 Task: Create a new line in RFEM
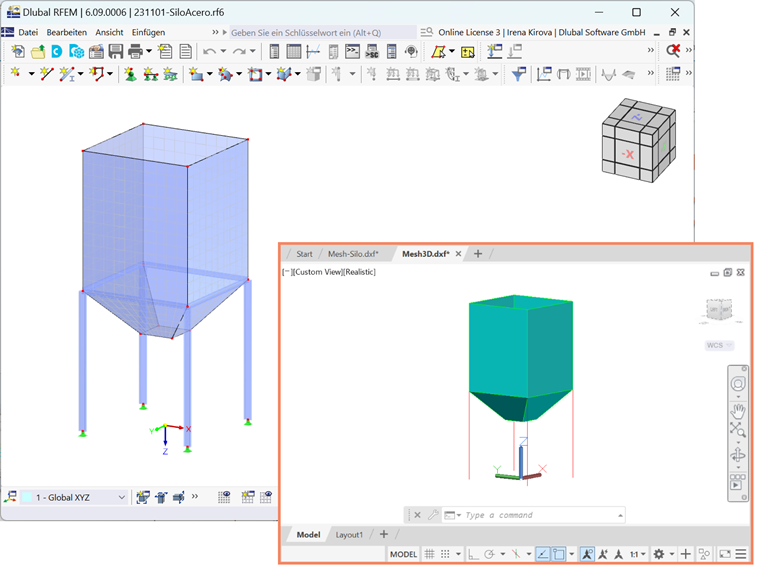click(x=47, y=74)
